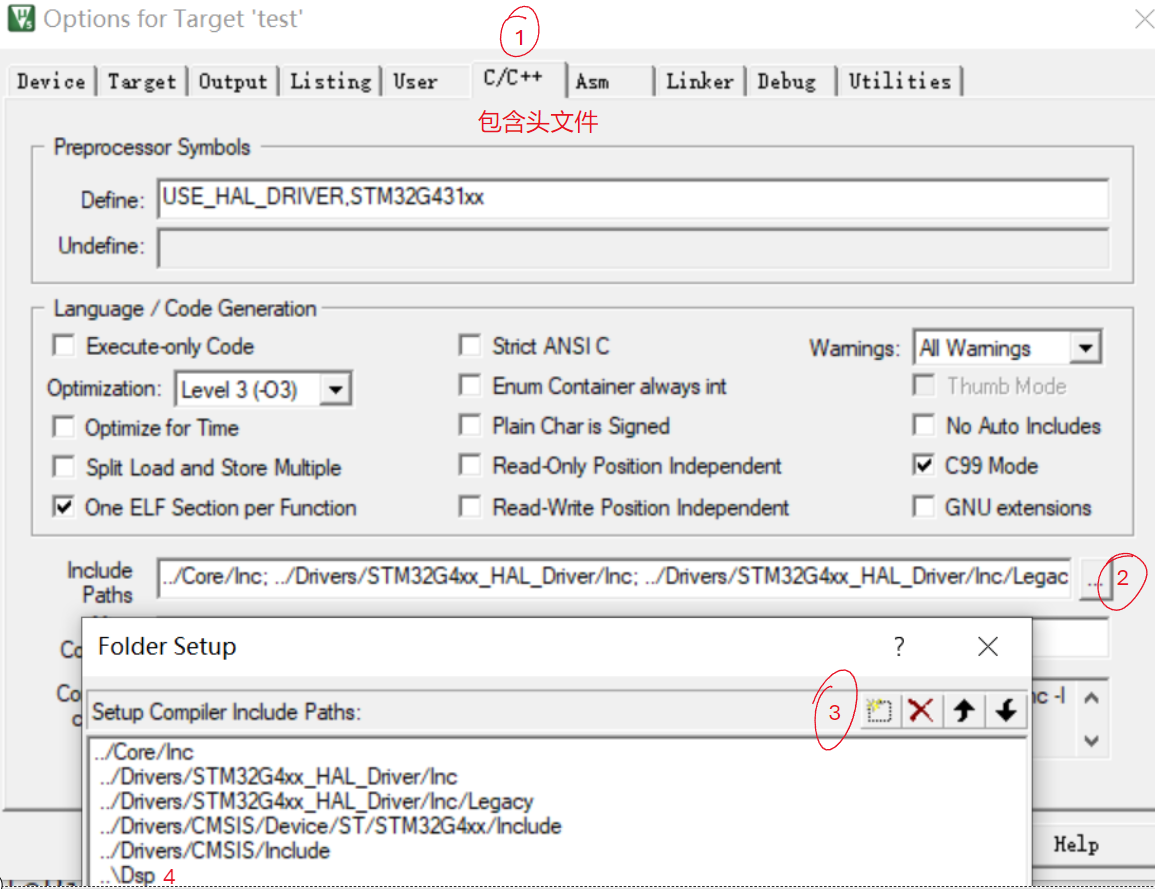Enable the Strict ANSI C option
1155x889 pixels.
tap(470, 346)
